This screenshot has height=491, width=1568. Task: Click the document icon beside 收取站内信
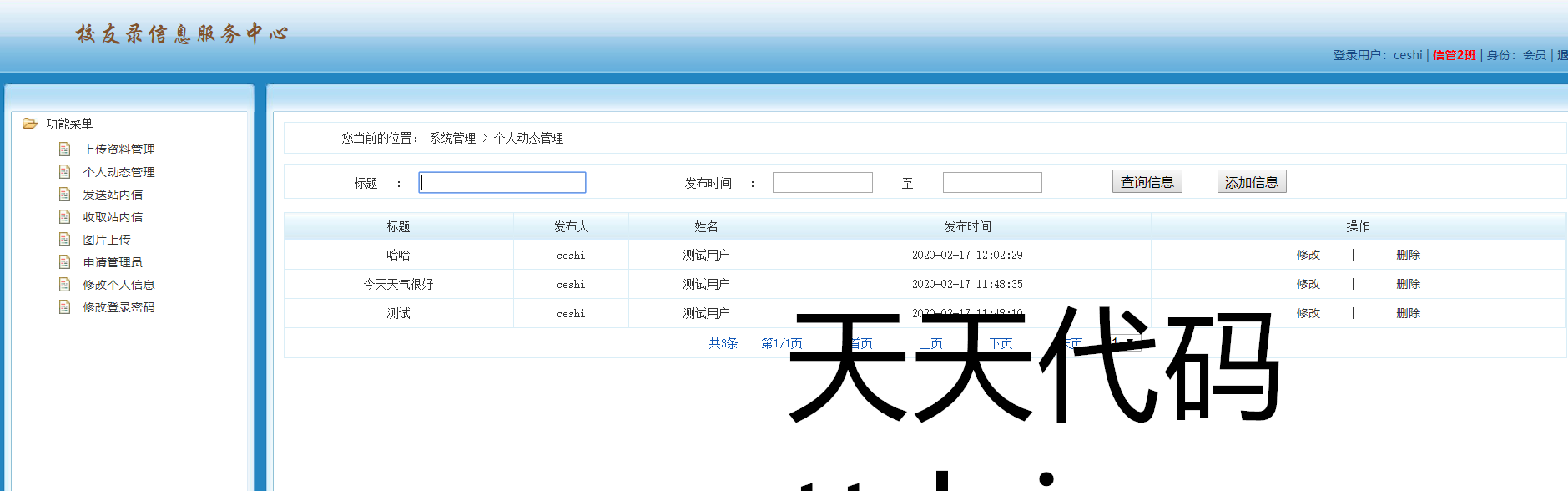coord(64,217)
